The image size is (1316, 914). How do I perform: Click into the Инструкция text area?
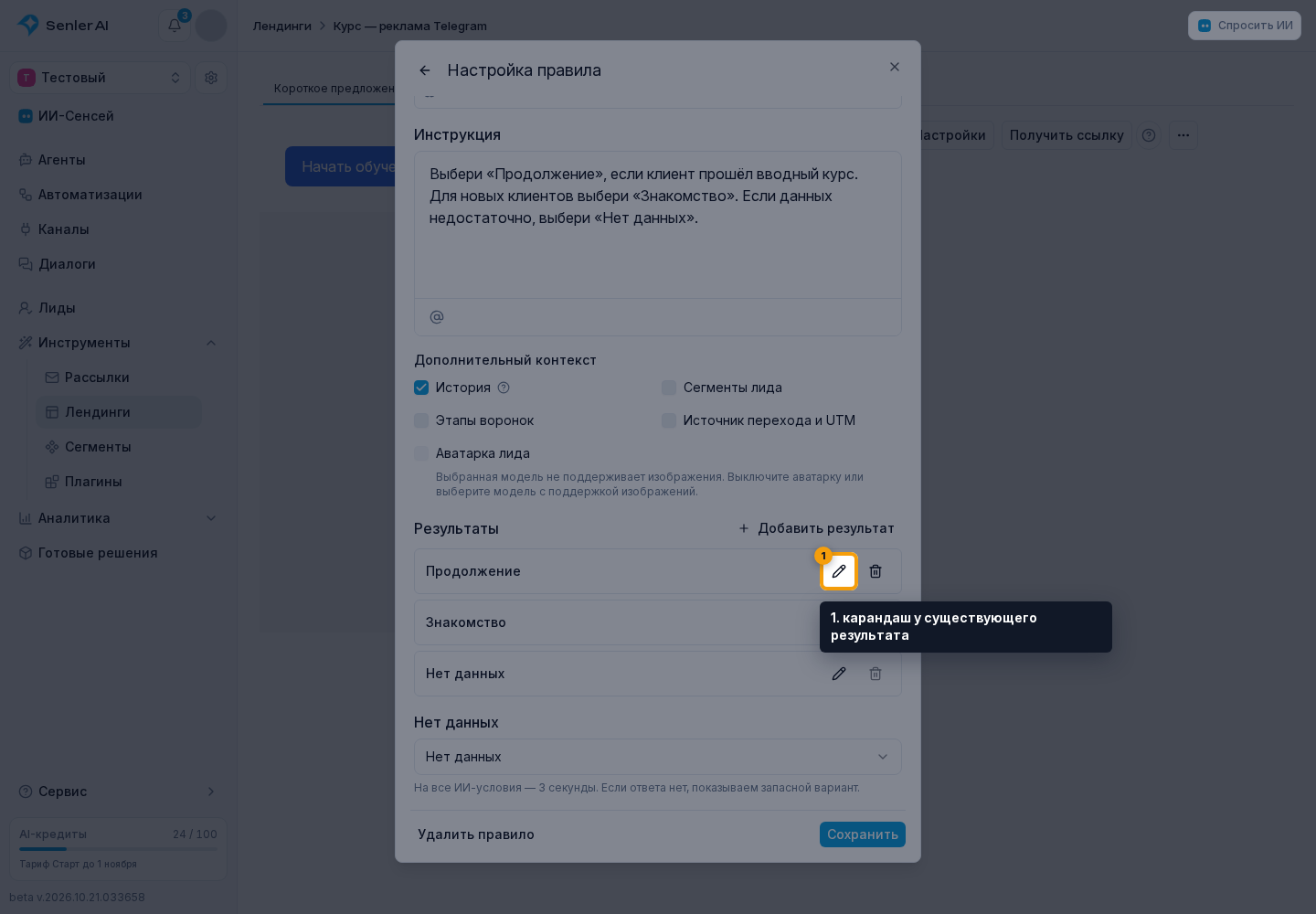coord(658,225)
